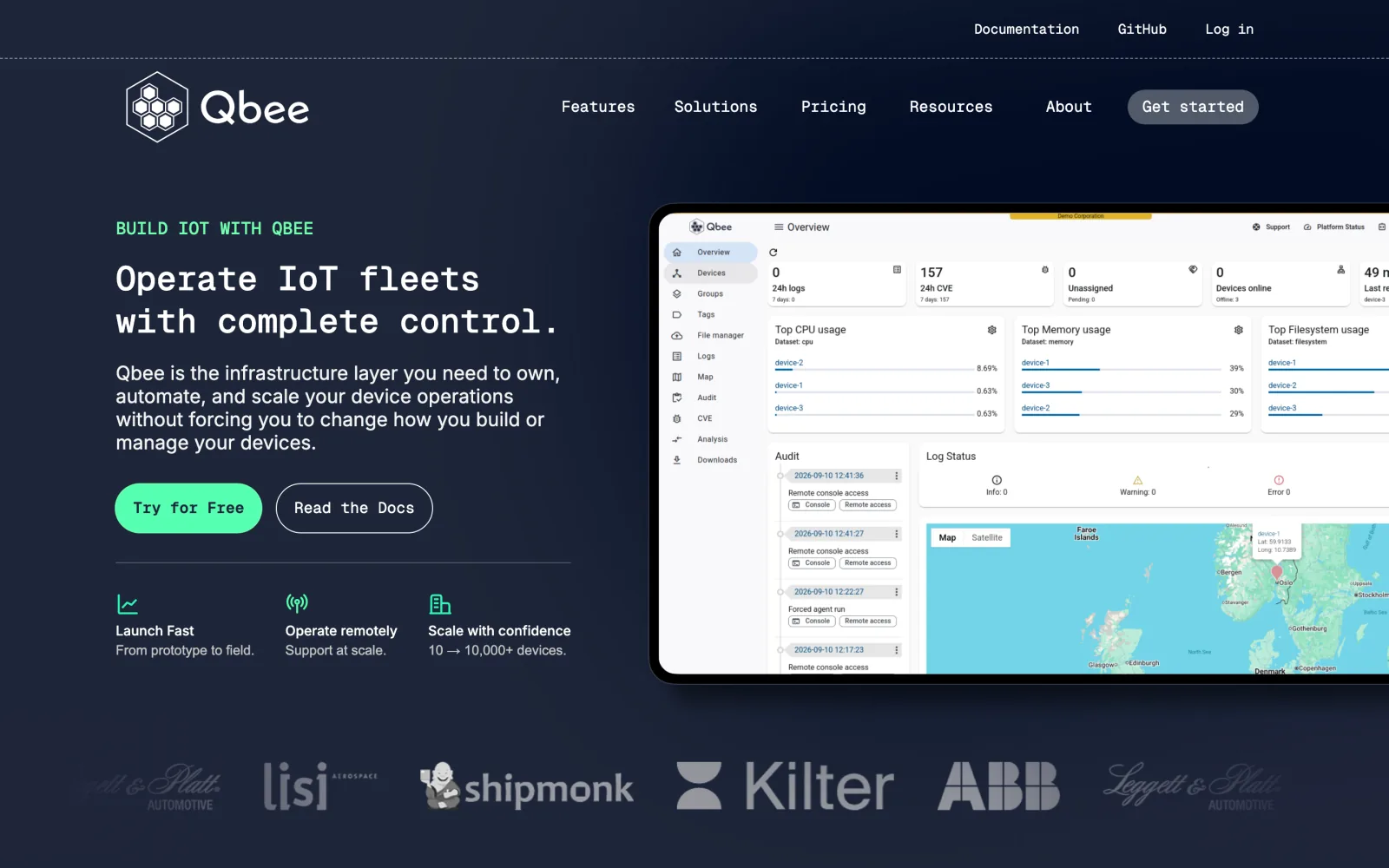1389x868 pixels.
Task: Open device-2 link in Top CPU usage
Action: (789, 363)
